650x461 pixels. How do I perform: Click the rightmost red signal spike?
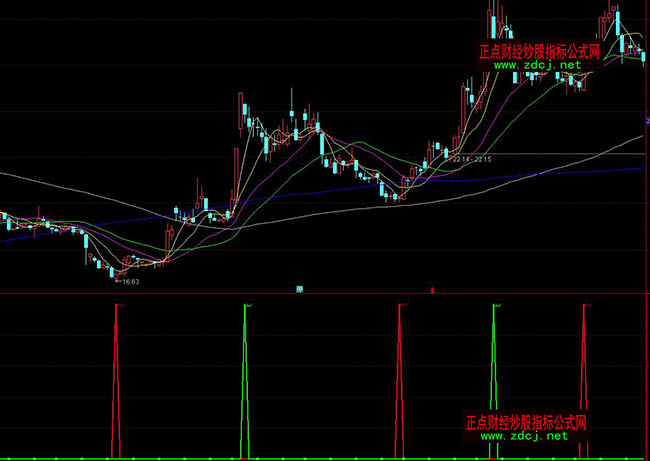click(x=584, y=380)
